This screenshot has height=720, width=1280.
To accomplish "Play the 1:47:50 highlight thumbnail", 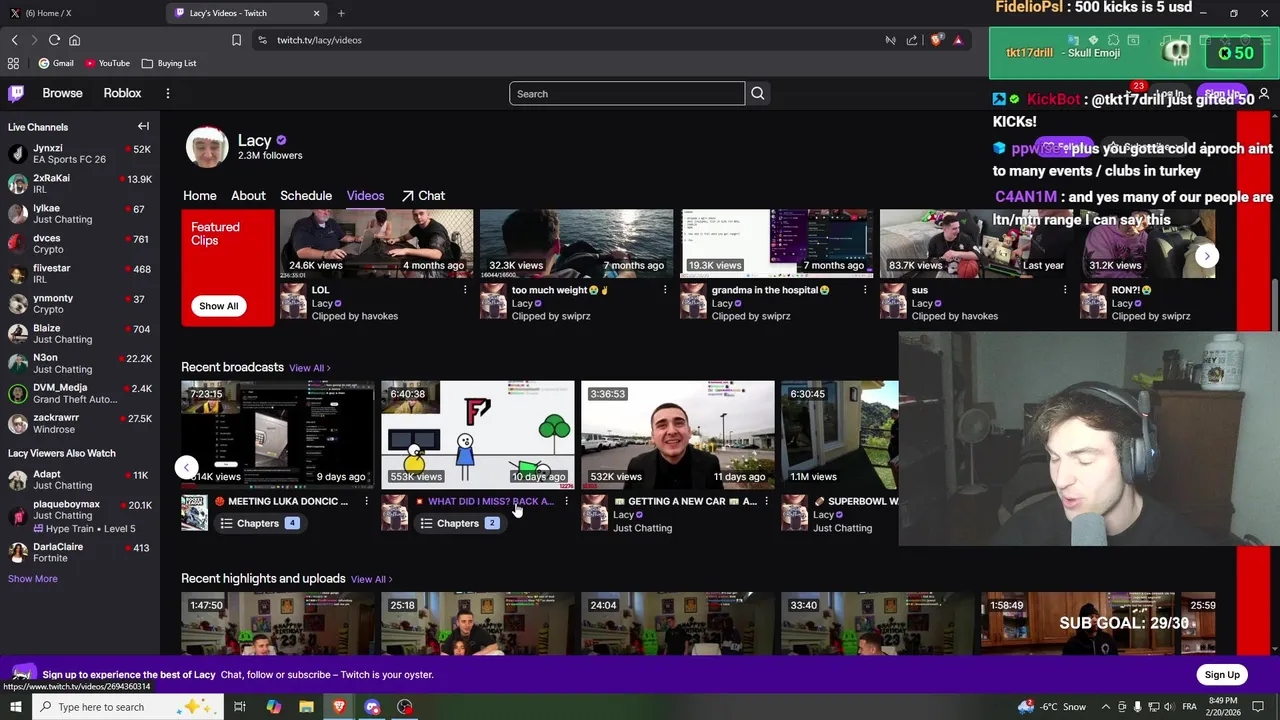I will pyautogui.click(x=278, y=624).
